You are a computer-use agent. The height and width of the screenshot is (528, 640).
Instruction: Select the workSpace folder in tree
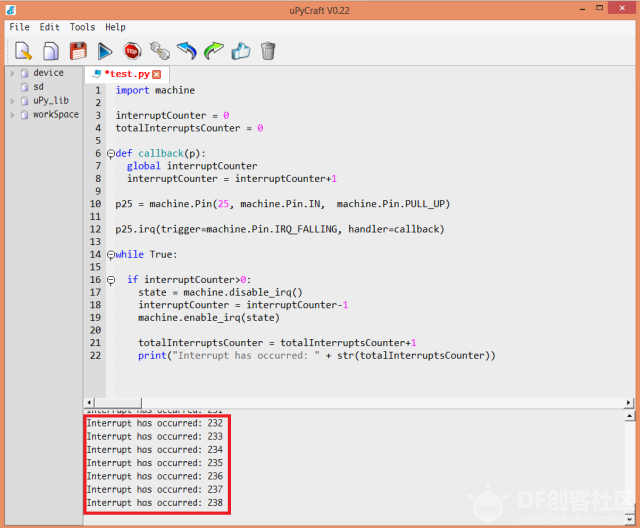(x=56, y=115)
